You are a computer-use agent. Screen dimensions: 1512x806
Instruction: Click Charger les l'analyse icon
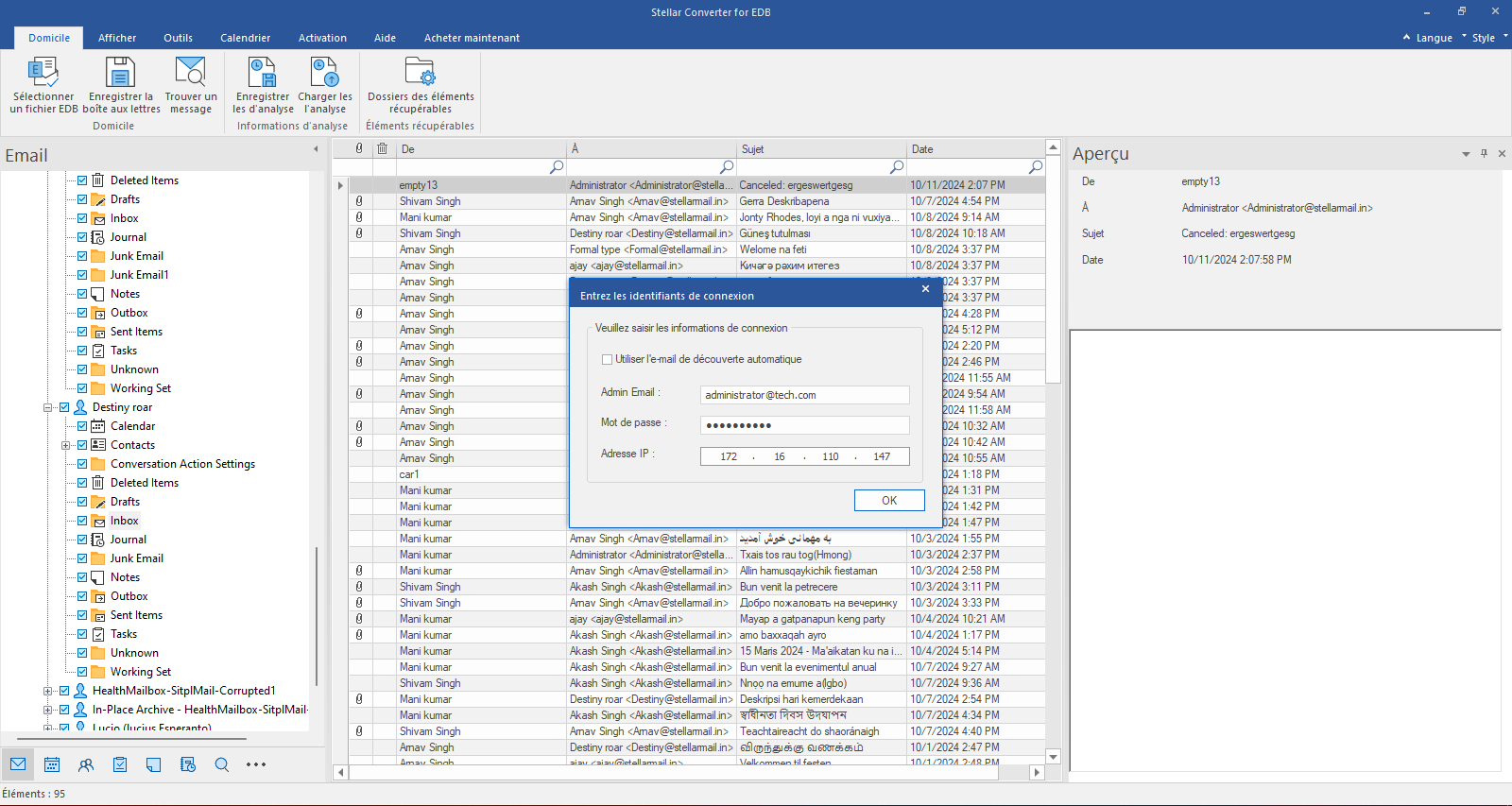tap(324, 73)
